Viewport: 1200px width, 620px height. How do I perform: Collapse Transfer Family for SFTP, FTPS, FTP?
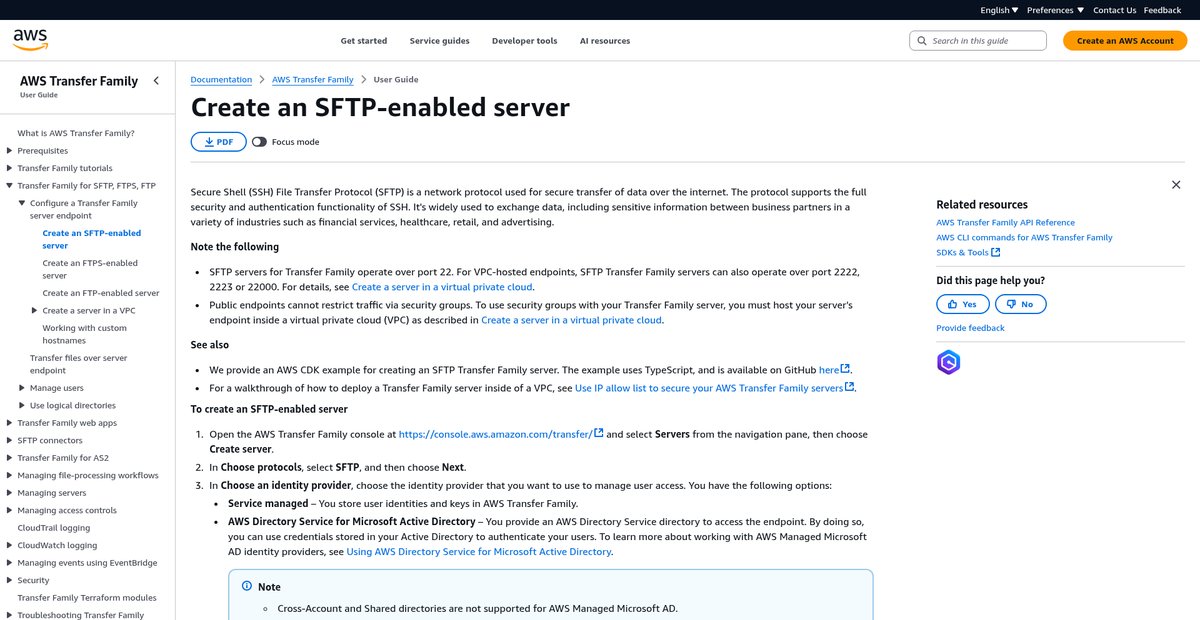9,186
